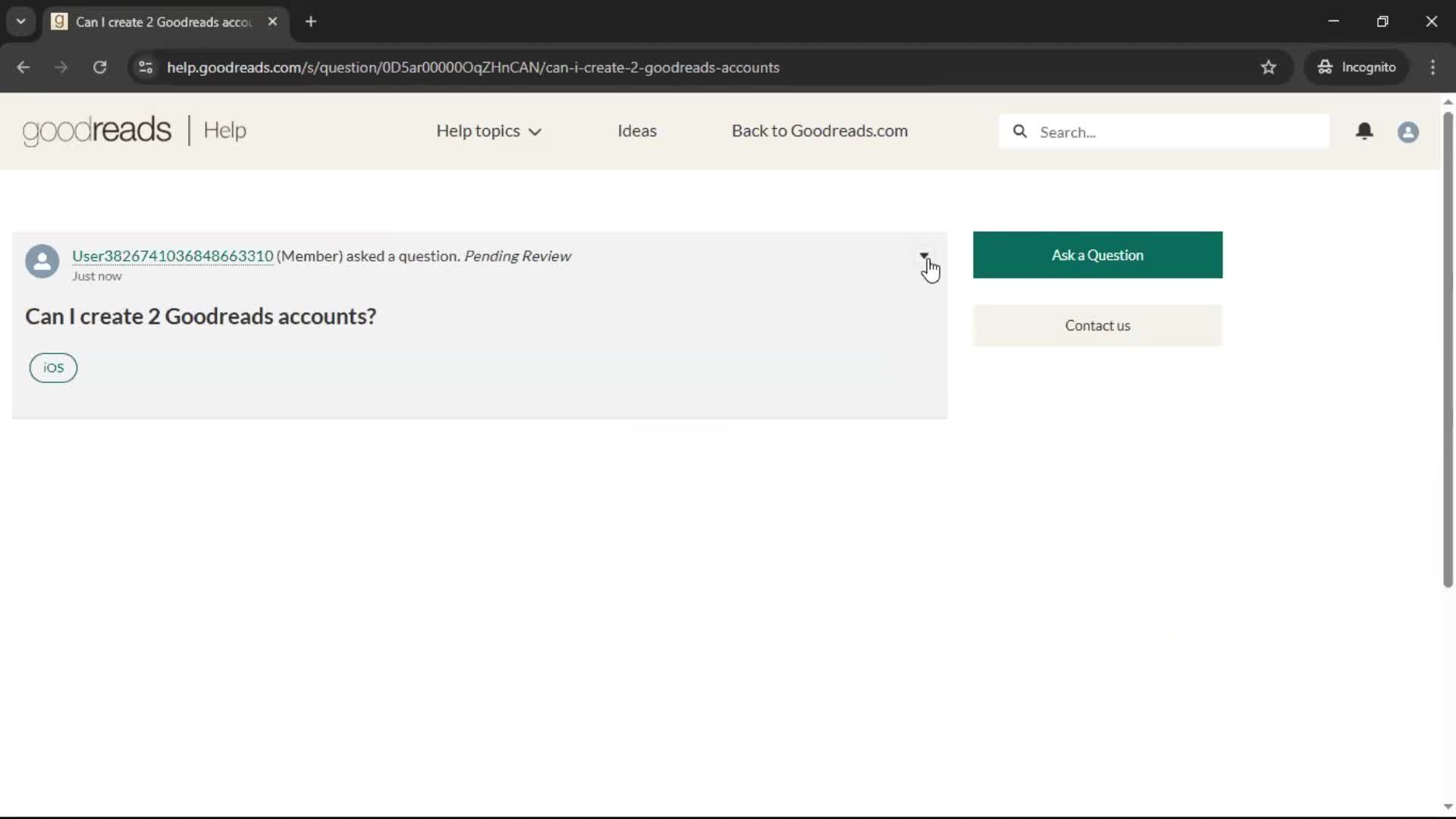Click the scrollbar down arrow
The width and height of the screenshot is (1456, 819).
1448,807
